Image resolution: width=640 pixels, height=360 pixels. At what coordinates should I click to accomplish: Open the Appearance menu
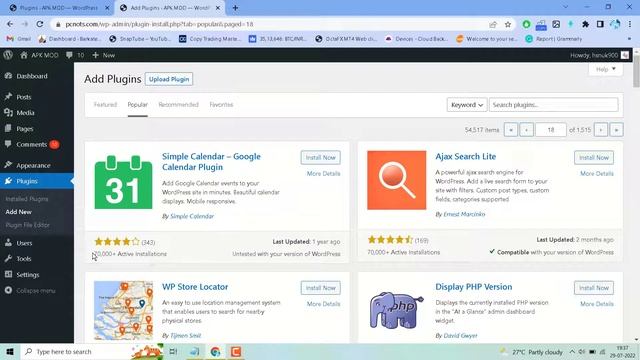[33, 165]
